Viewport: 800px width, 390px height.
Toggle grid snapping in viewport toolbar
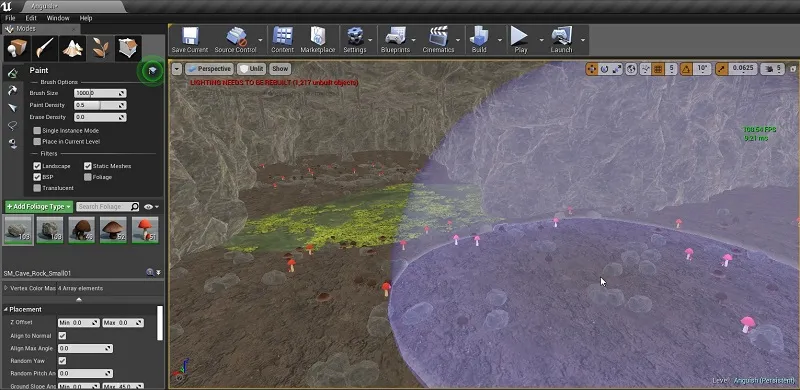[x=659, y=68]
